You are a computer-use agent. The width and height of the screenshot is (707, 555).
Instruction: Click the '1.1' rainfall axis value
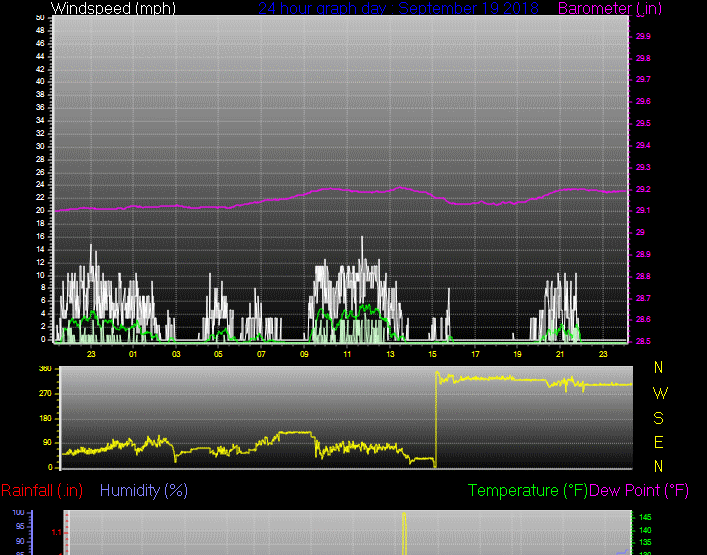point(56,533)
